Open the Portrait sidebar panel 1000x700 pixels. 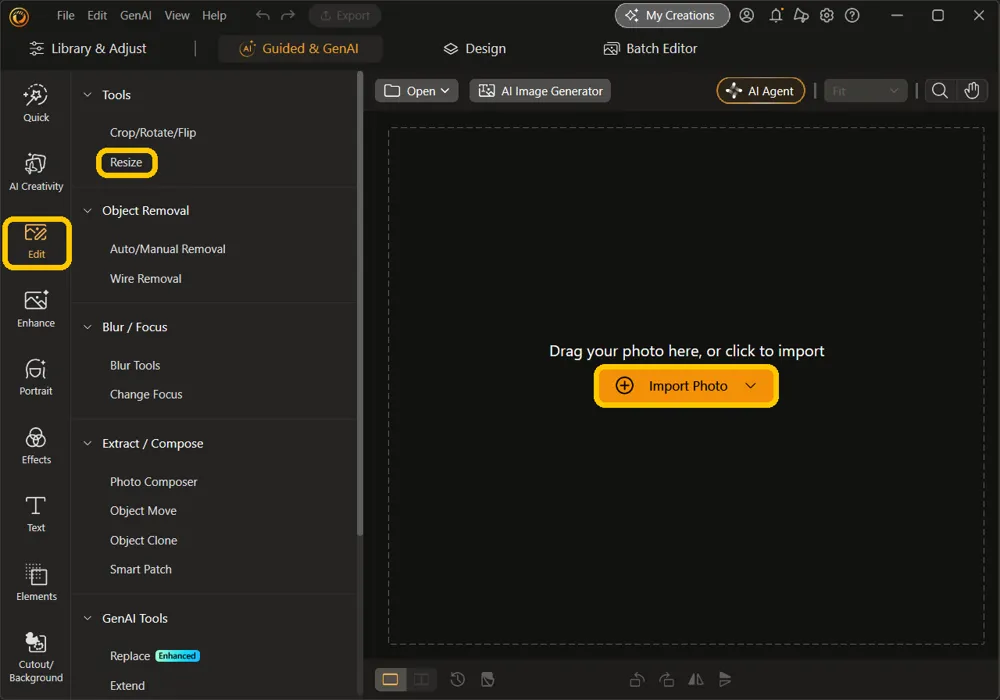pos(36,377)
